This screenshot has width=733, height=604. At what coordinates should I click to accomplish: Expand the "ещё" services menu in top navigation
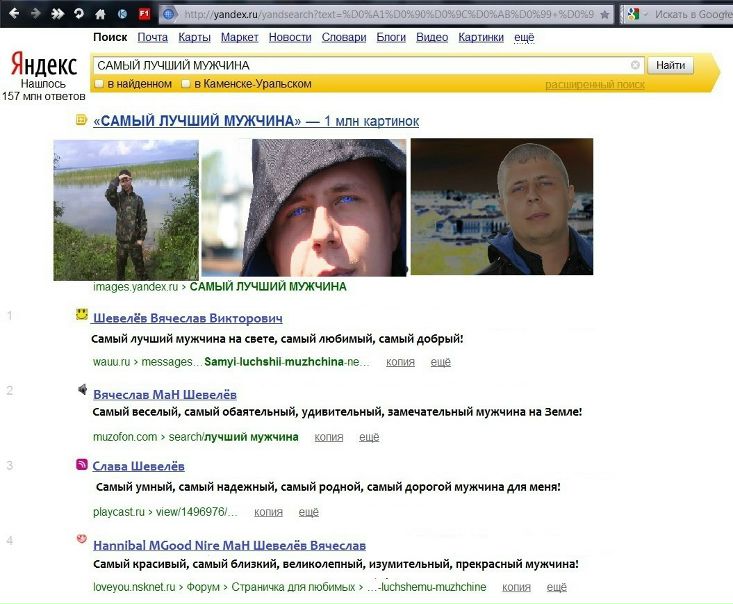click(524, 38)
